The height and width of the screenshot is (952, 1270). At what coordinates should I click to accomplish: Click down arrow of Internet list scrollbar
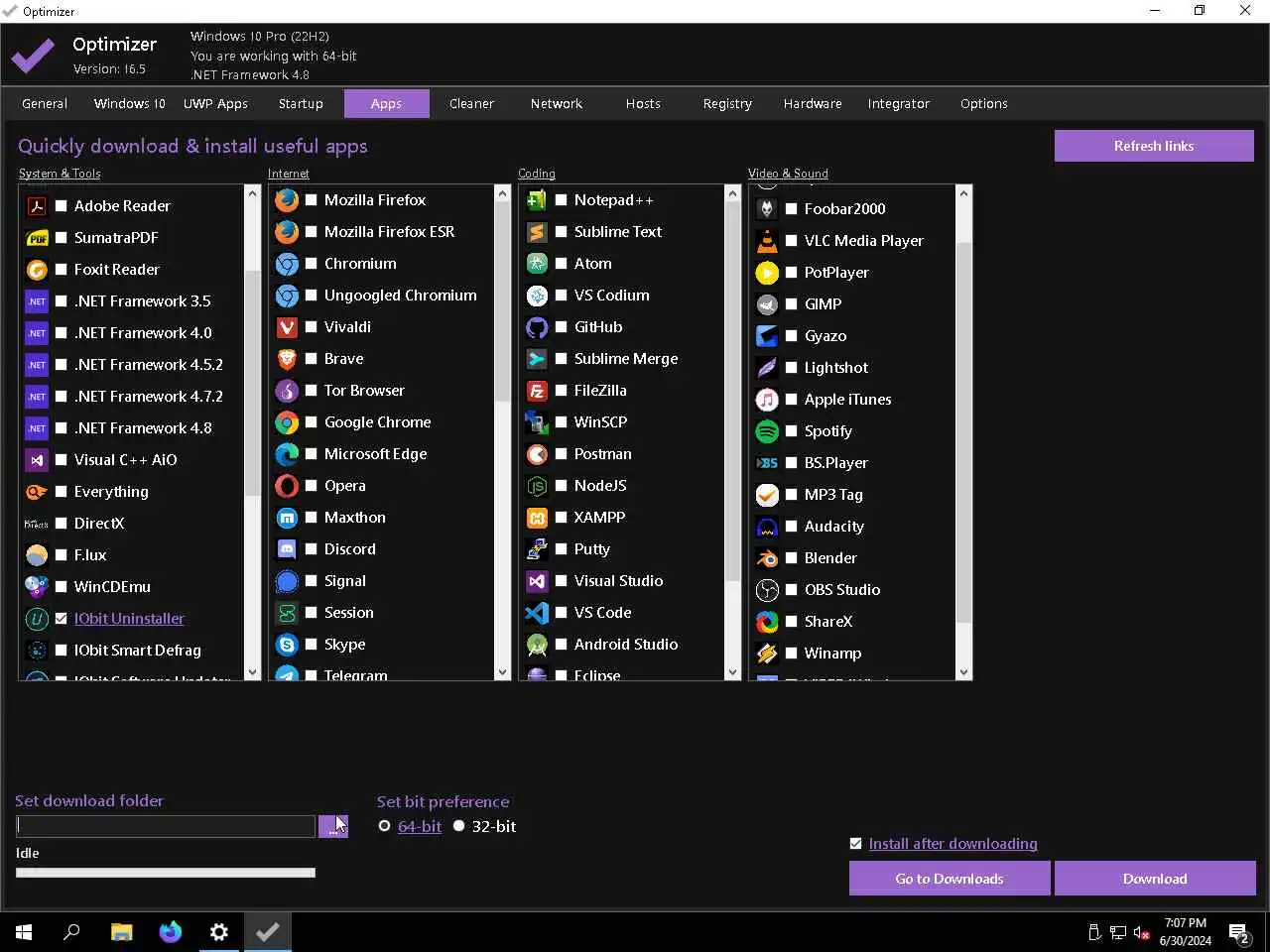502,671
